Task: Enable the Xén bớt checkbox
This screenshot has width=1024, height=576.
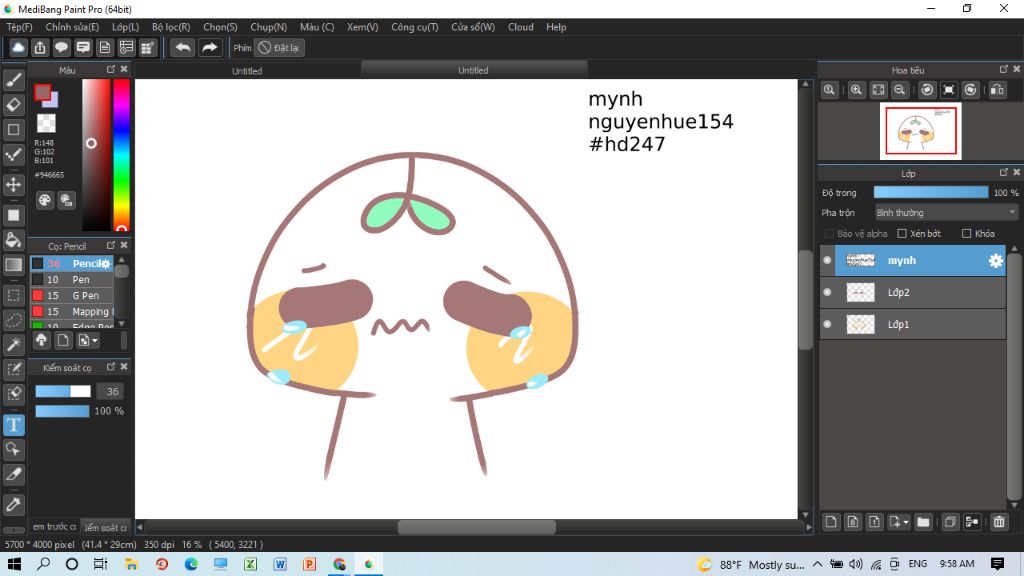Action: 902,234
